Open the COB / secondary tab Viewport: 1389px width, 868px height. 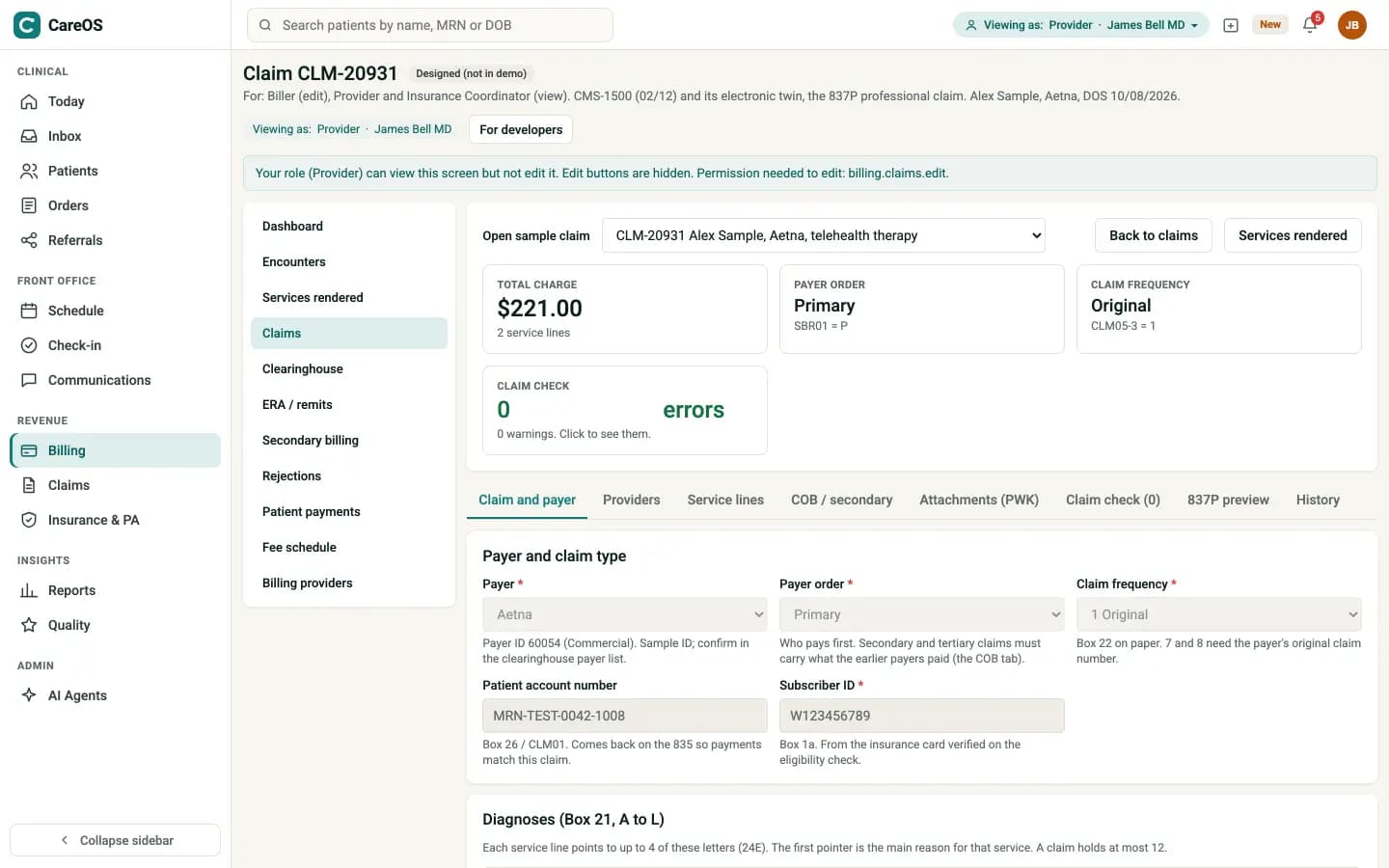point(842,500)
